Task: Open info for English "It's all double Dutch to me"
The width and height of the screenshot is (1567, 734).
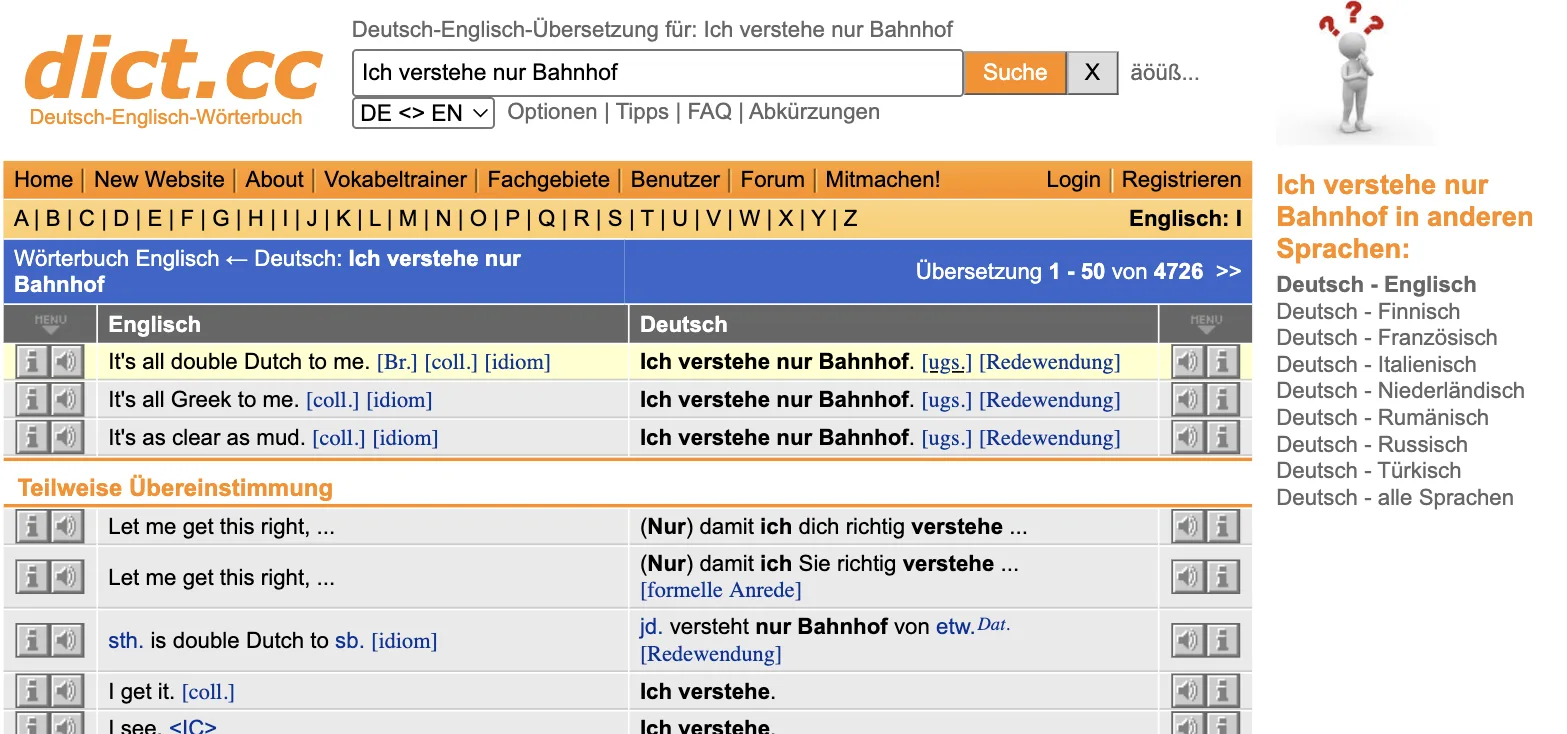Action: point(32,362)
